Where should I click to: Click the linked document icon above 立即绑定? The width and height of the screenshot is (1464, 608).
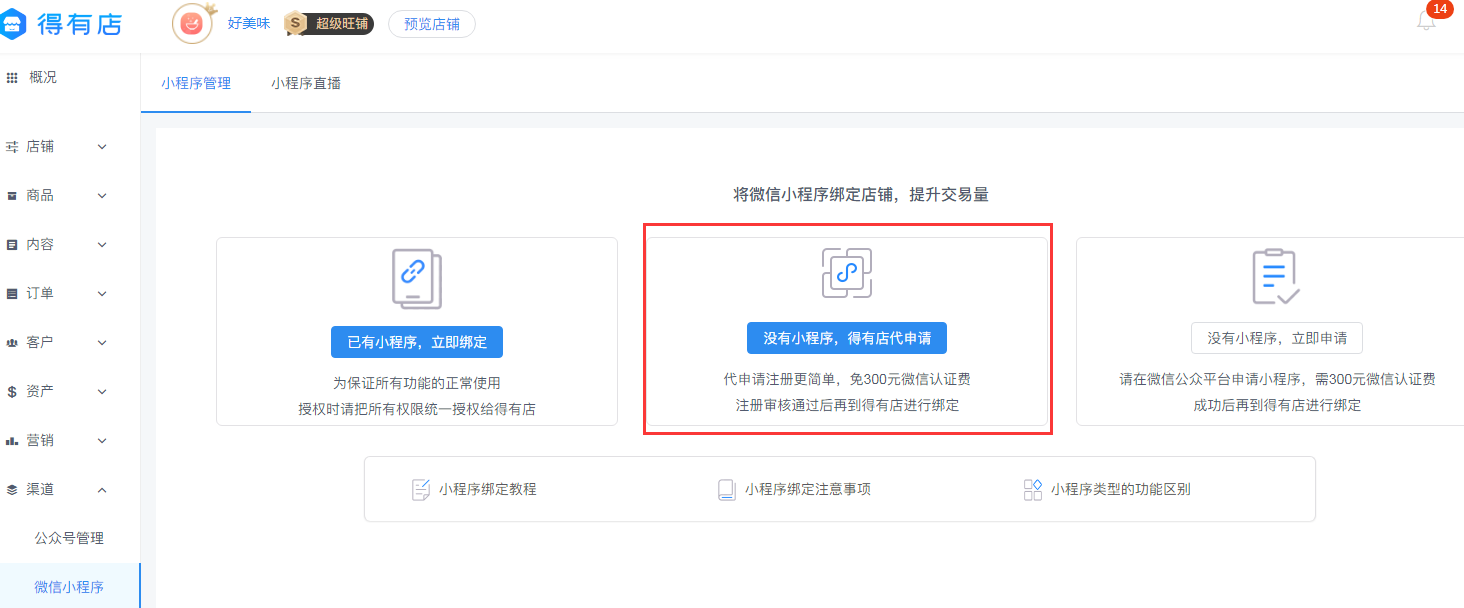[x=416, y=278]
